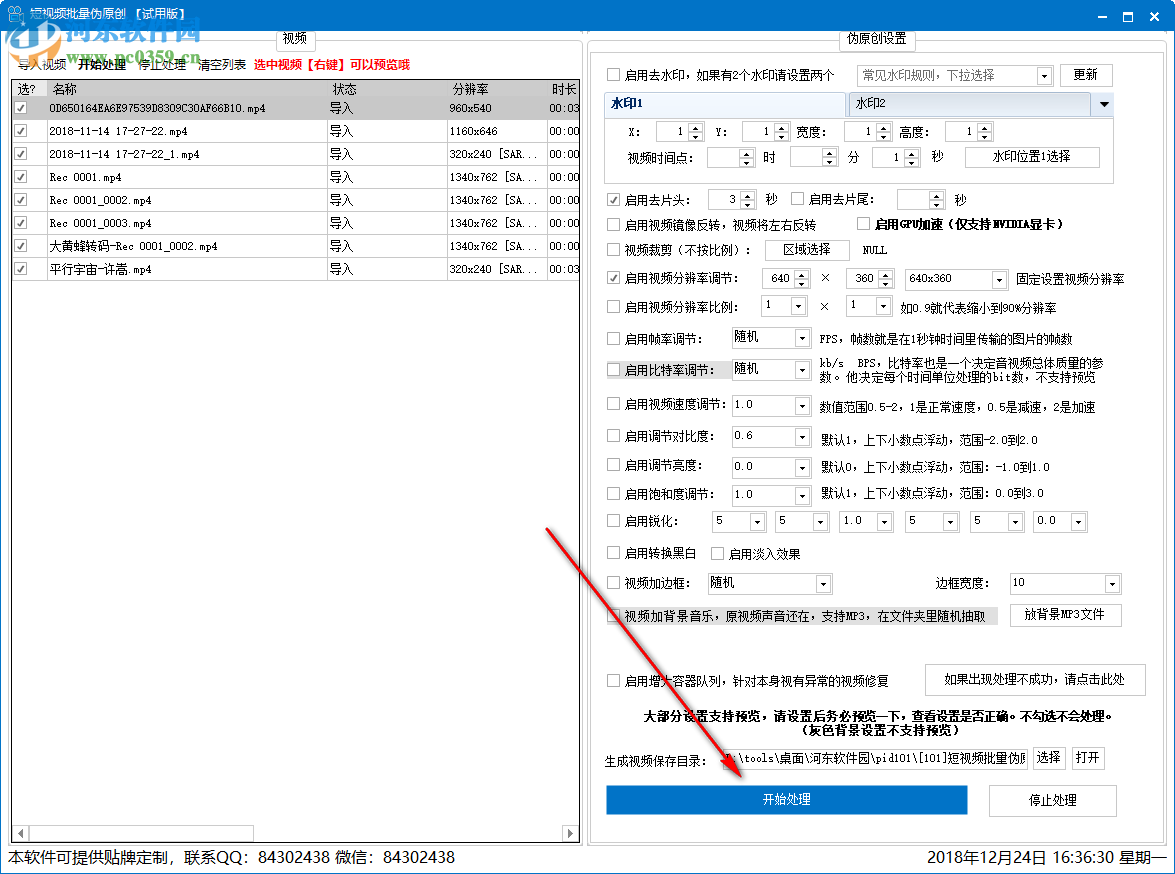Viewport: 1175px width, 874px height.
Task: Open the bitrate 随机 dropdown
Action: pos(802,370)
